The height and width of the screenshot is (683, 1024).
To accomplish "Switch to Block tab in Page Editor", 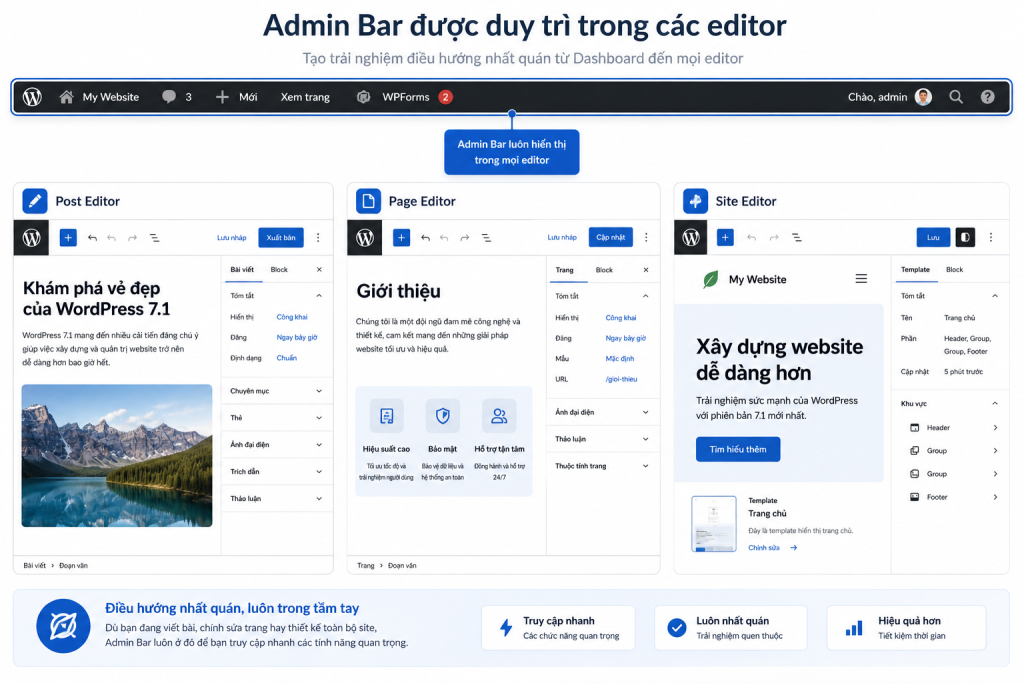I will (x=604, y=270).
